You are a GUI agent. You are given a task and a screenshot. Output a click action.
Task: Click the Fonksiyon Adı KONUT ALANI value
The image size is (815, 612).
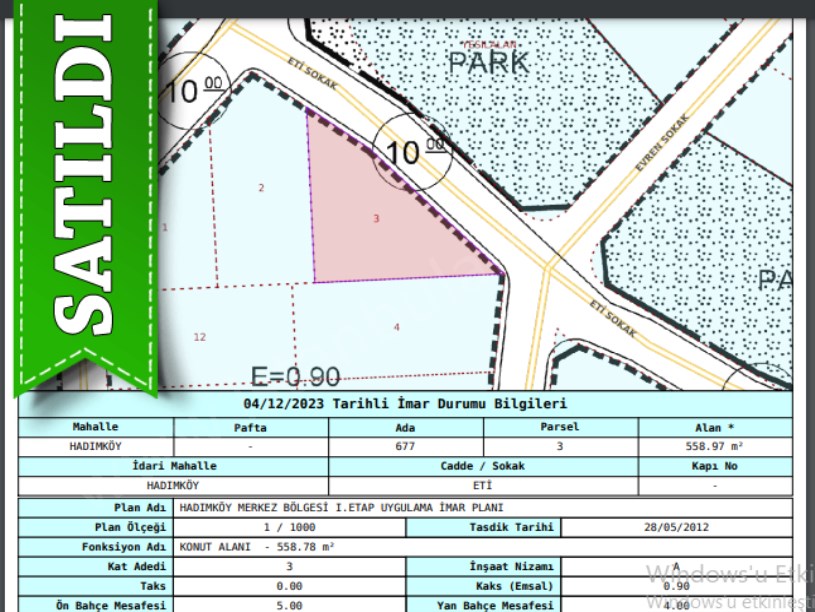click(257, 547)
